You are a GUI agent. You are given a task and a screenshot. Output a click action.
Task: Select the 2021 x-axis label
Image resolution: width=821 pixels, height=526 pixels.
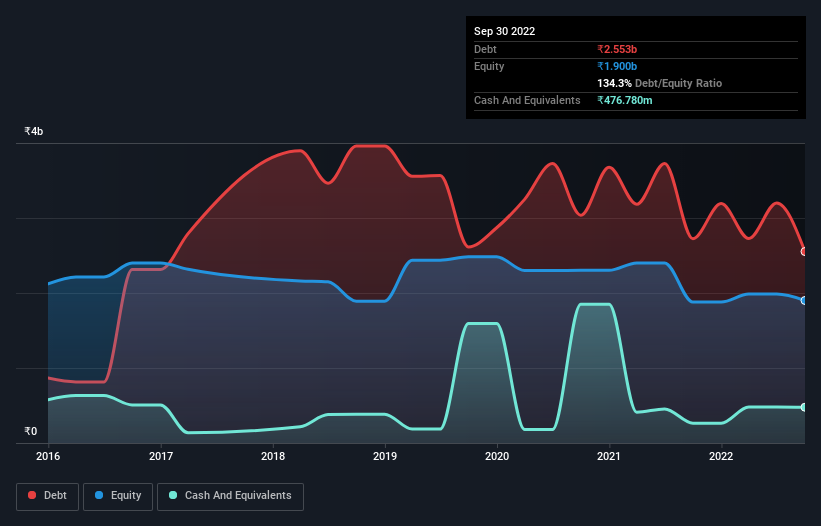click(609, 456)
